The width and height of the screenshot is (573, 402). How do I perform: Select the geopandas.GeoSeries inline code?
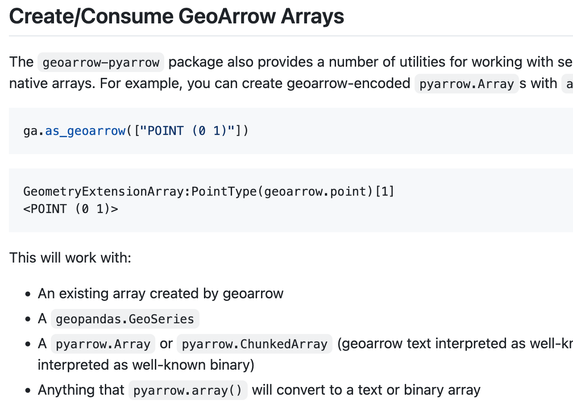[125, 319]
